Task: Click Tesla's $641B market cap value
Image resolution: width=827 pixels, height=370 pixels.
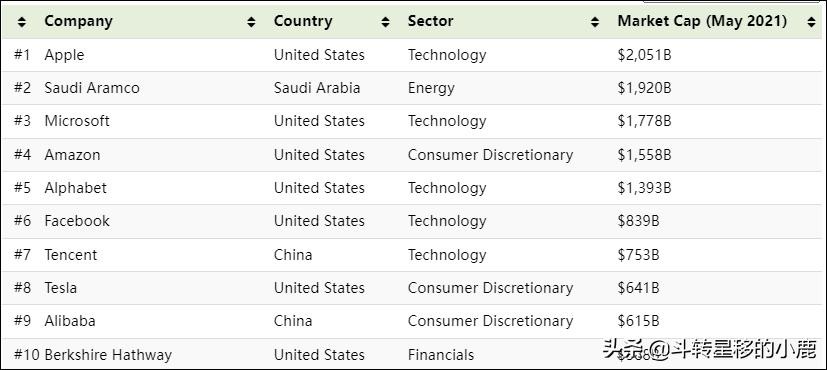Action: pyautogui.click(x=638, y=288)
